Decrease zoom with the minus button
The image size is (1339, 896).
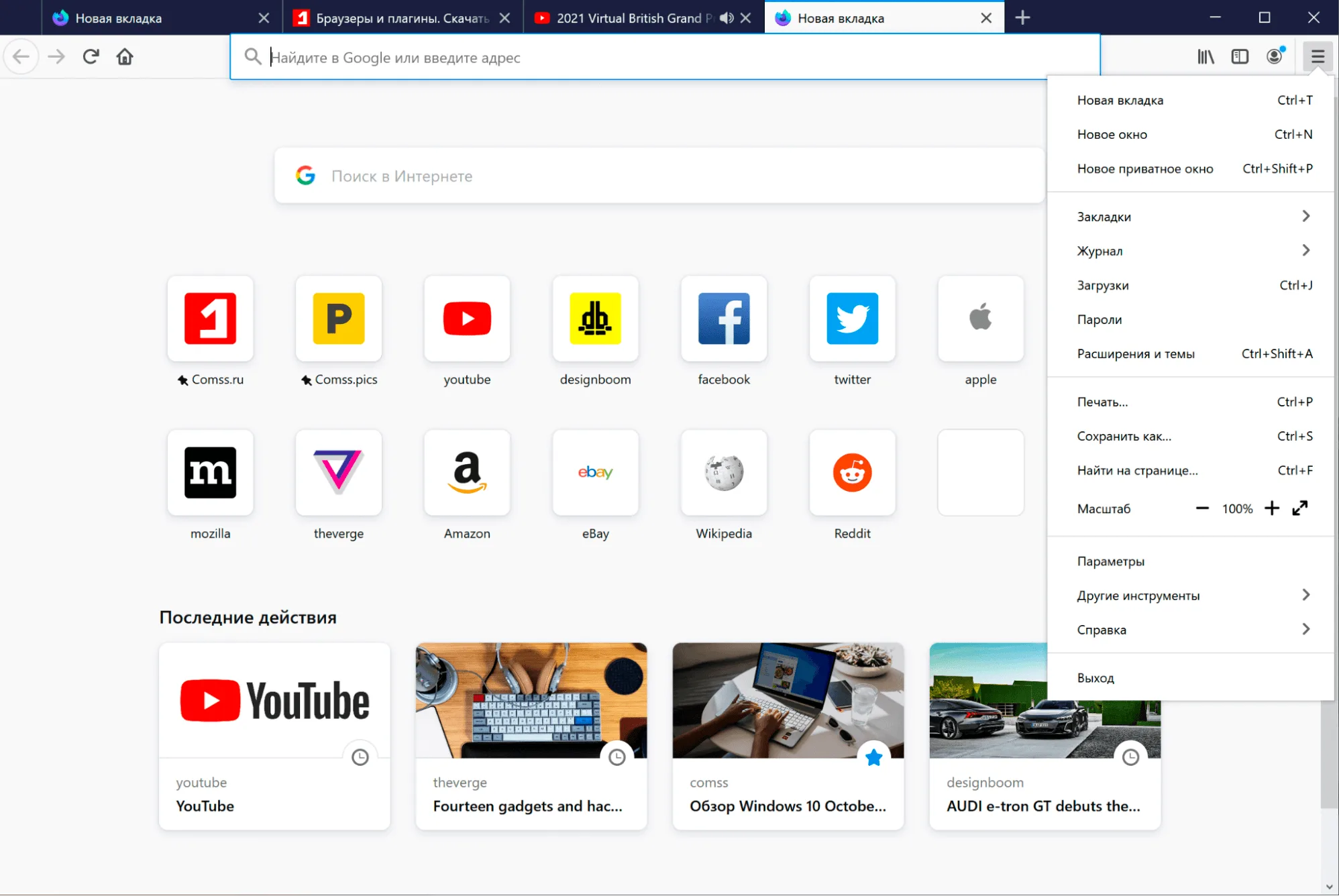[x=1202, y=508]
